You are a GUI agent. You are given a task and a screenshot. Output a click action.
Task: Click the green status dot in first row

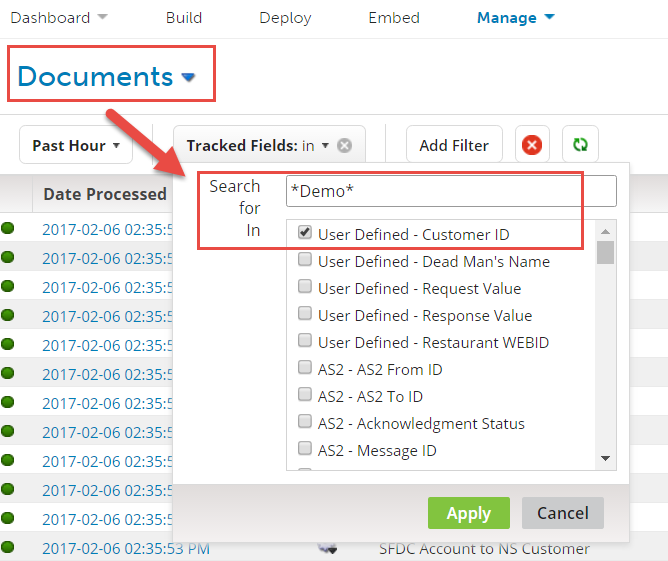pyautogui.click(x=8, y=228)
